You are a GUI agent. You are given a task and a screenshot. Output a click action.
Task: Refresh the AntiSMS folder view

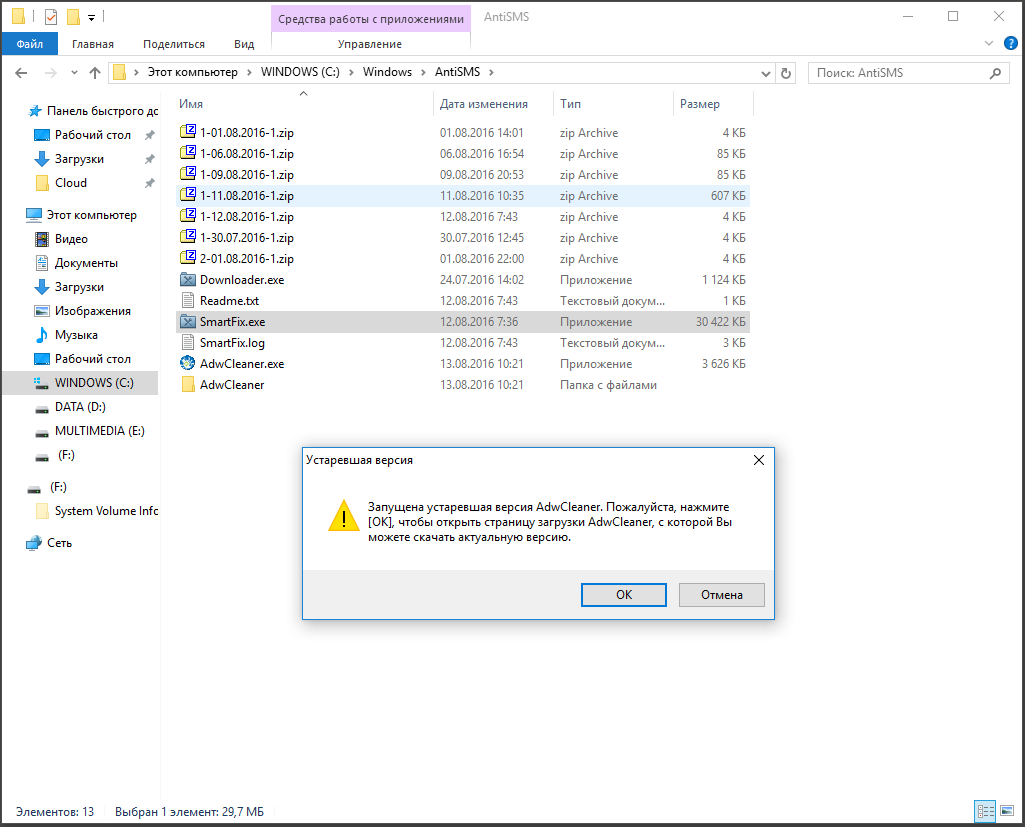point(786,73)
